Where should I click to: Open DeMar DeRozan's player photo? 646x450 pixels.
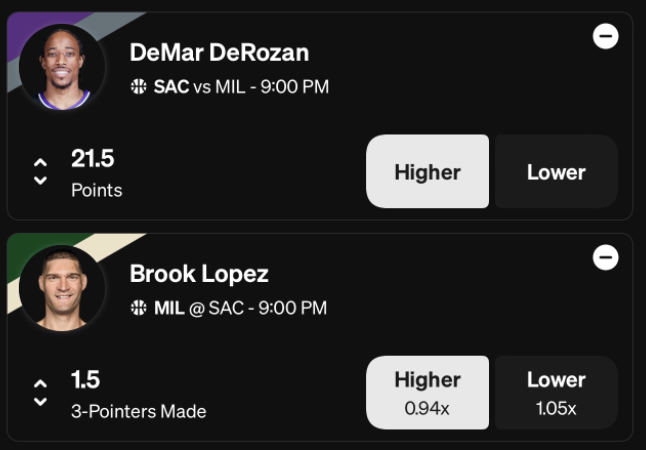tap(62, 67)
